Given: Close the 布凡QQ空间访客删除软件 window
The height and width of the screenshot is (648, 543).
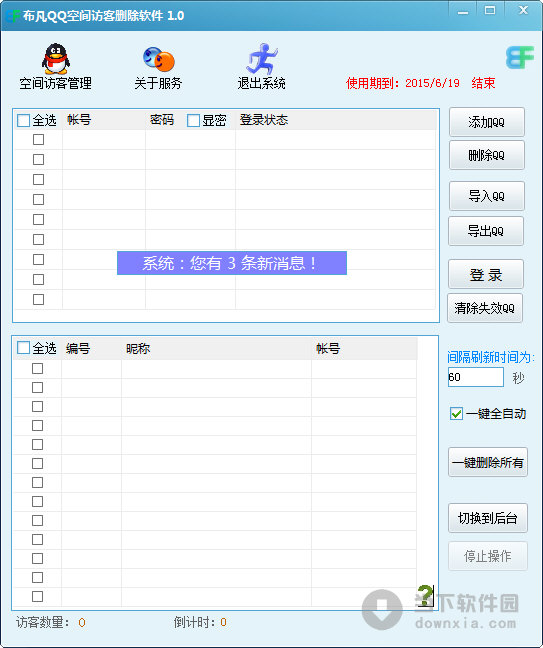Looking at the screenshot, I should coord(523,11).
